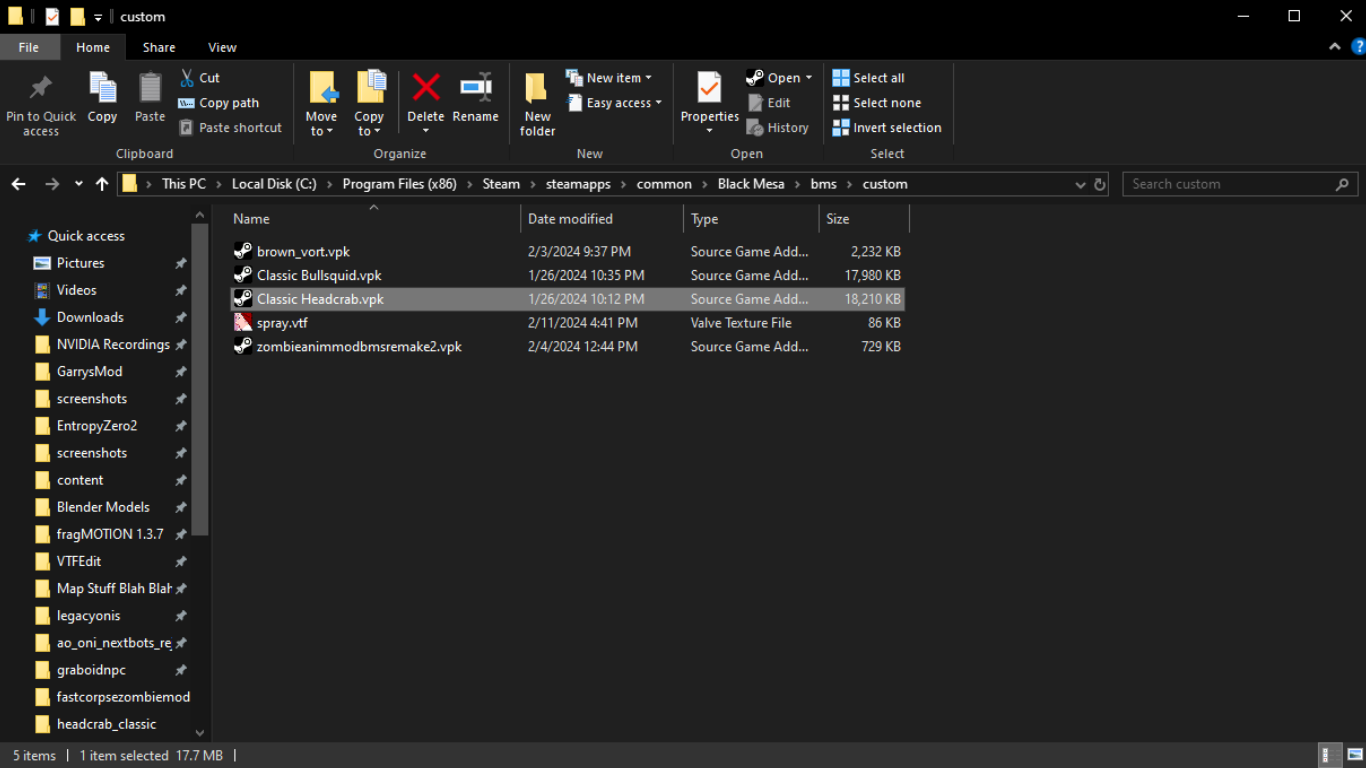Select zombieanimmodbmsremake2.vpk file

pyautogui.click(x=568, y=347)
